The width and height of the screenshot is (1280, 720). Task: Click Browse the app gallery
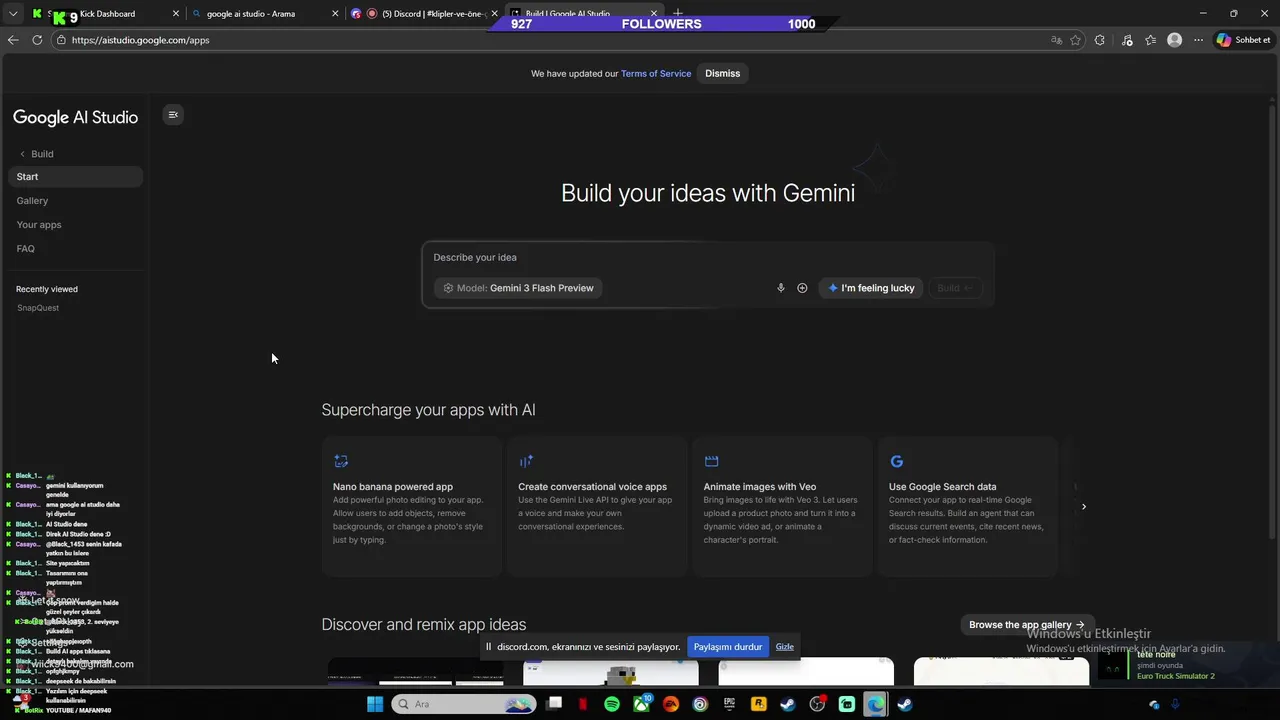point(1026,625)
